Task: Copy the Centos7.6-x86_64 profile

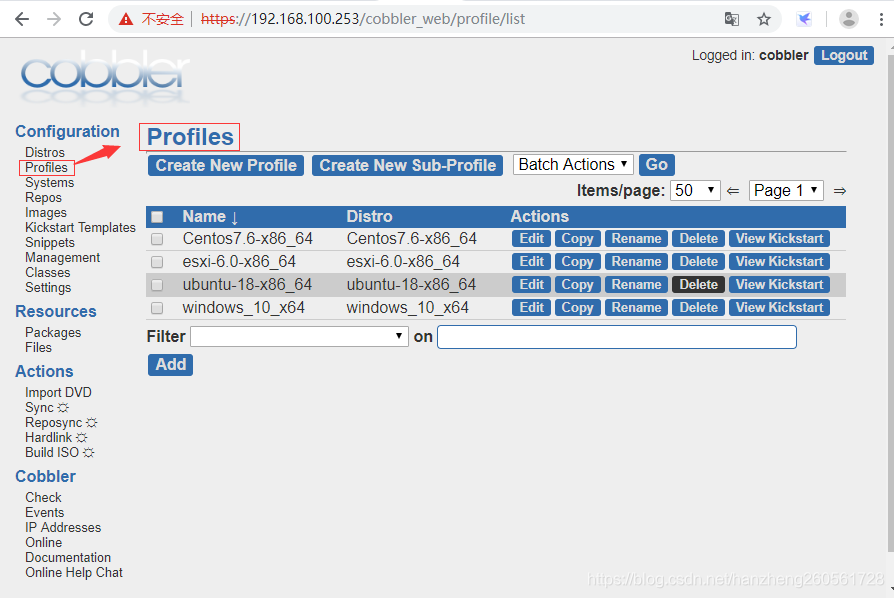Action: (578, 239)
